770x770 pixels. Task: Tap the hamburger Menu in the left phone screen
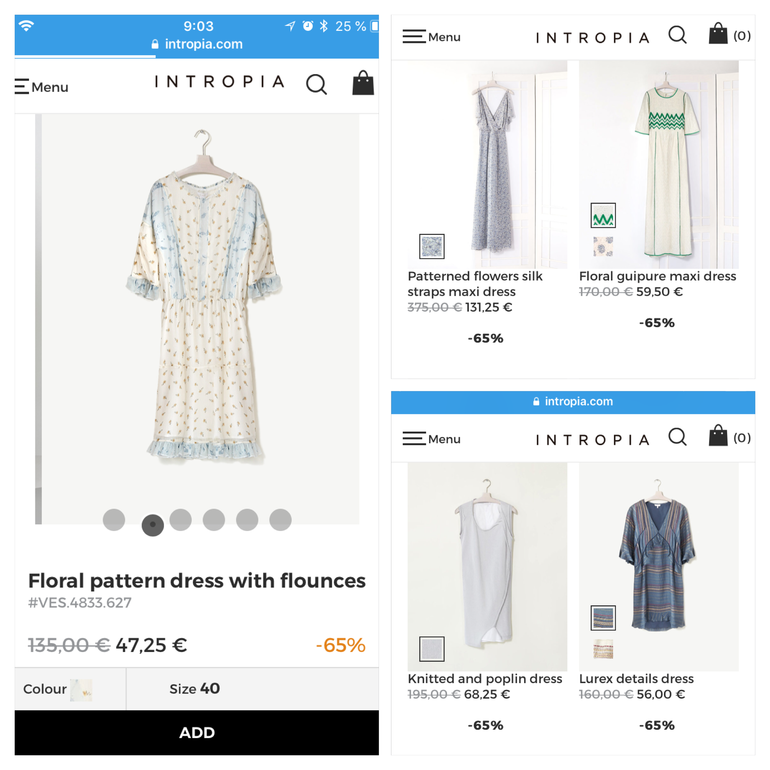(x=41, y=87)
